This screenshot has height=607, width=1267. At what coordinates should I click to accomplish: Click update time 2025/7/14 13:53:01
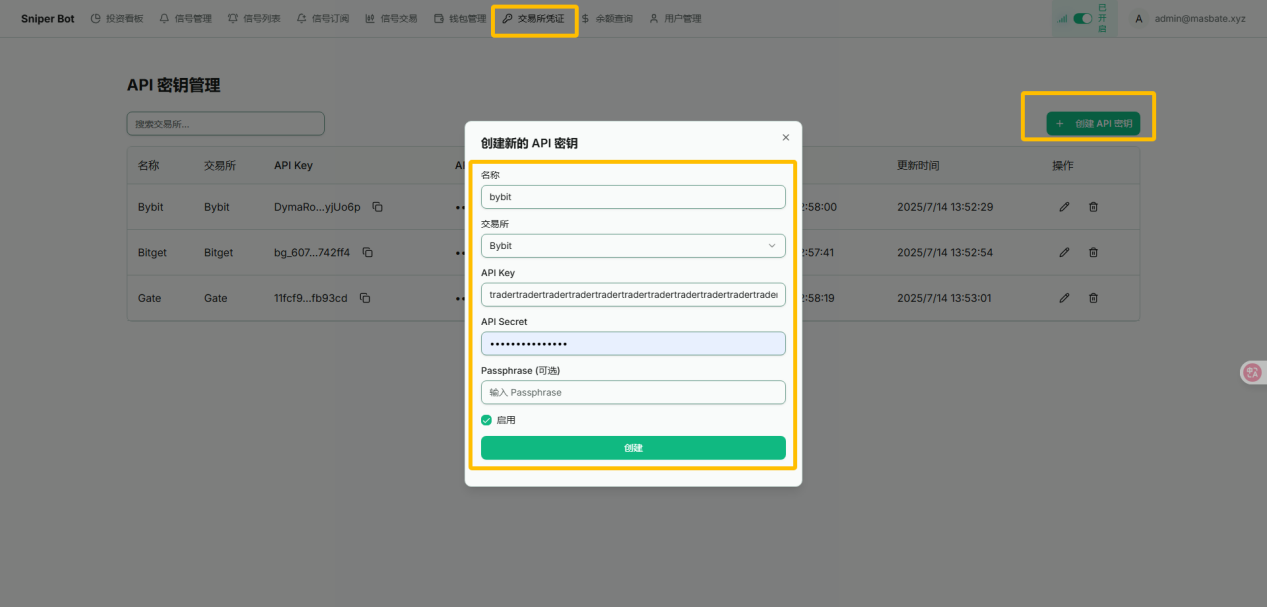(945, 298)
